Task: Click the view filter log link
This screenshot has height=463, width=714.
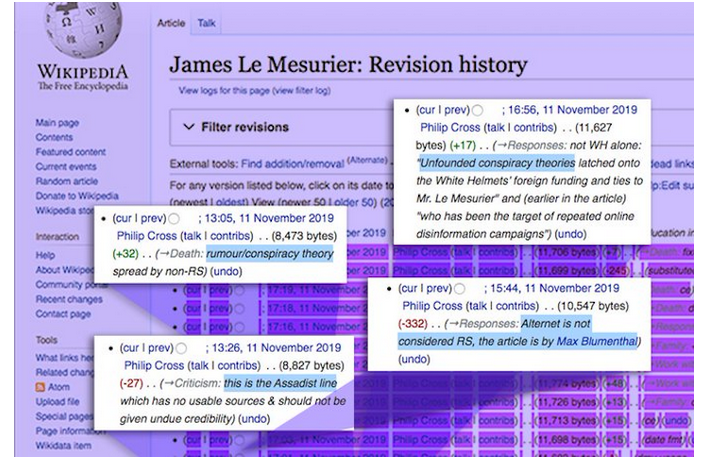Action: 301,90
